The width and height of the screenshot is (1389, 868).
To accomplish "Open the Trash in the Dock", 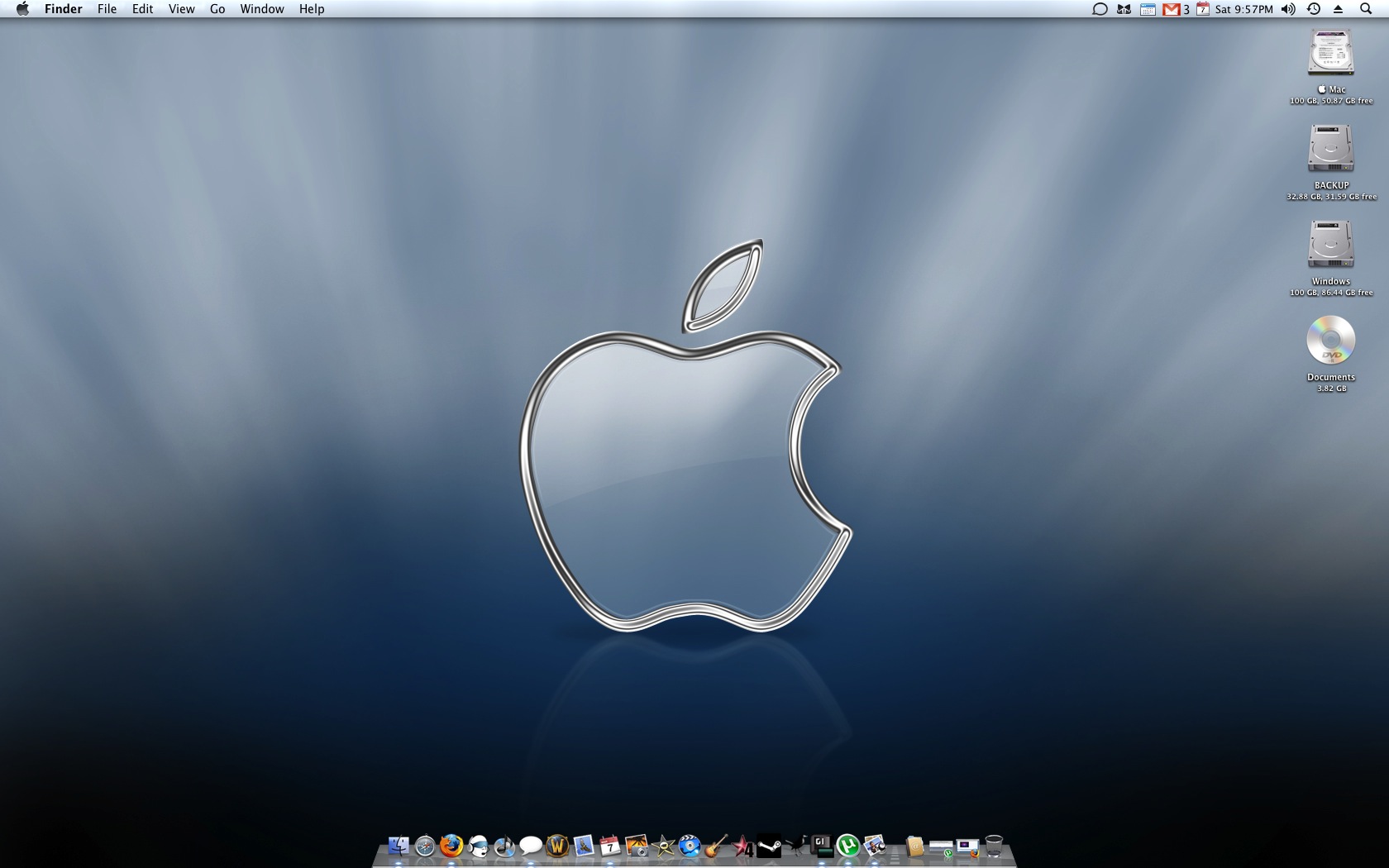I will click(994, 846).
